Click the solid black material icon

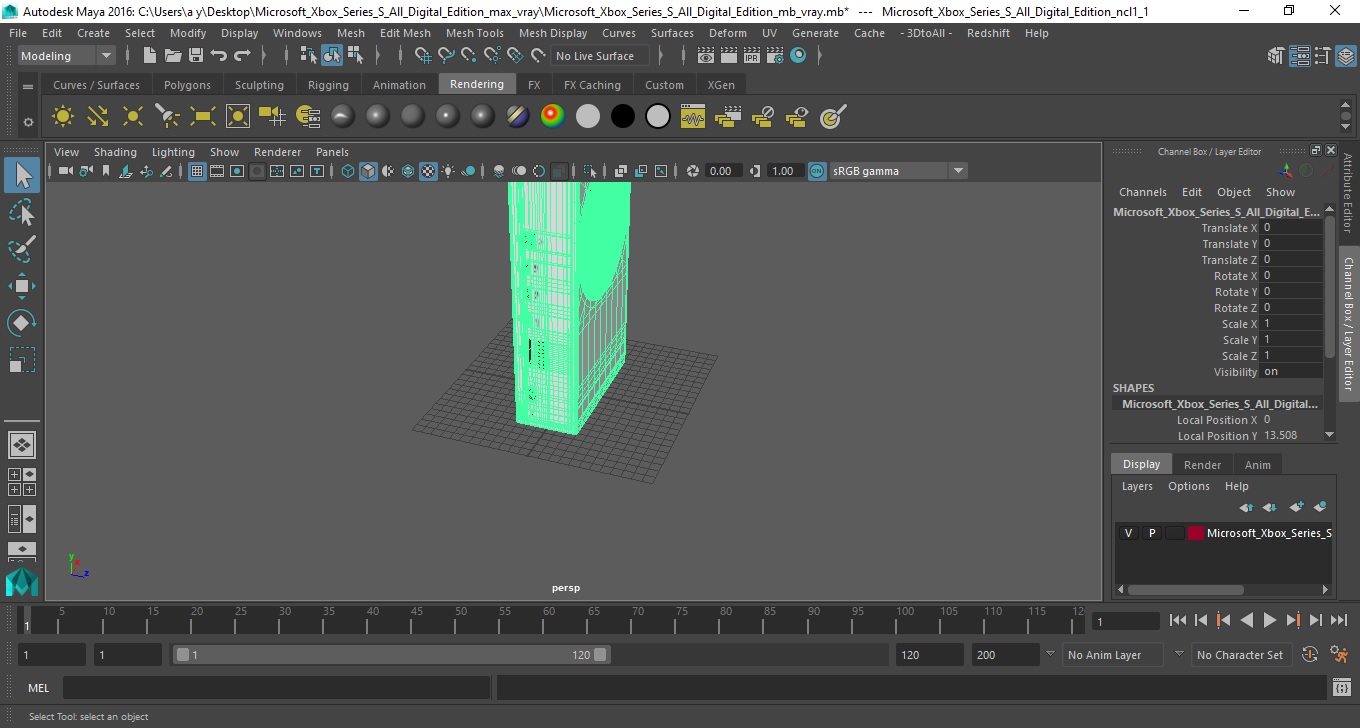click(x=622, y=117)
